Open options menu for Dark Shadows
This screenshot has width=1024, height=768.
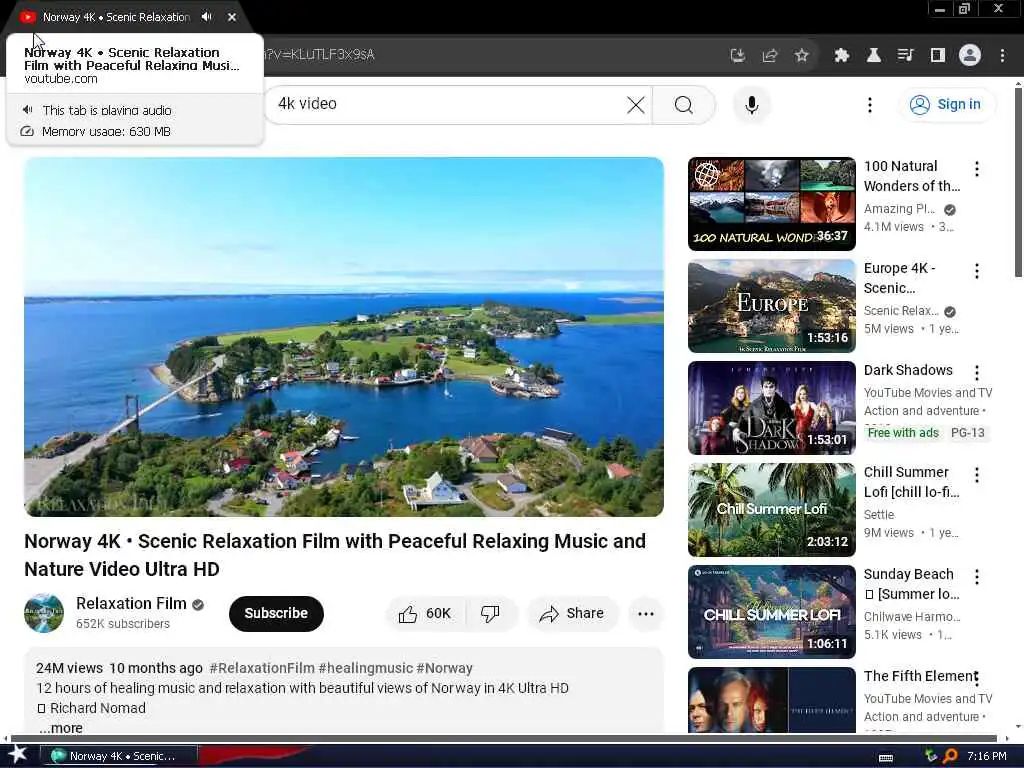[976, 373]
